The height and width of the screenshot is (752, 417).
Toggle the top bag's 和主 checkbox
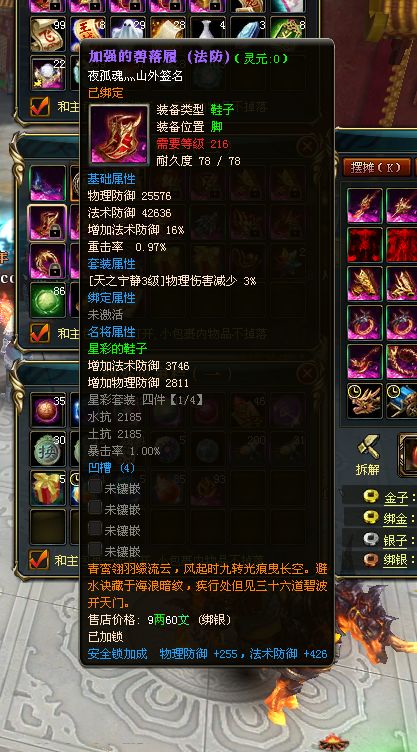point(40,106)
